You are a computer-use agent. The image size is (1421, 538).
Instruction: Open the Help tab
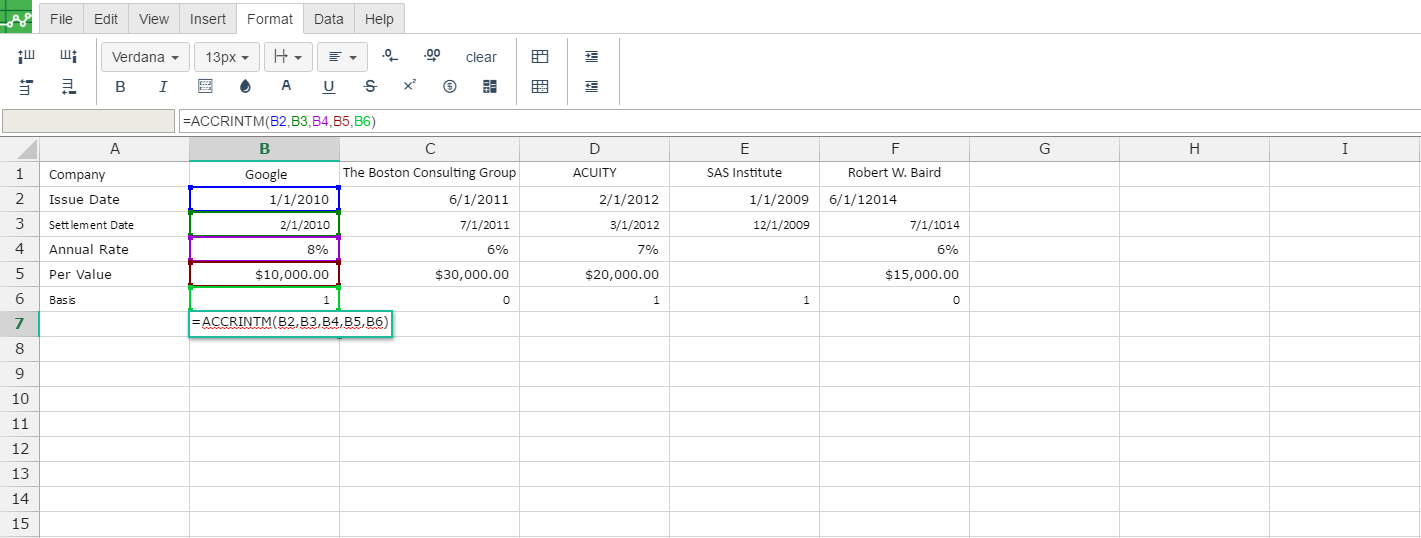379,19
